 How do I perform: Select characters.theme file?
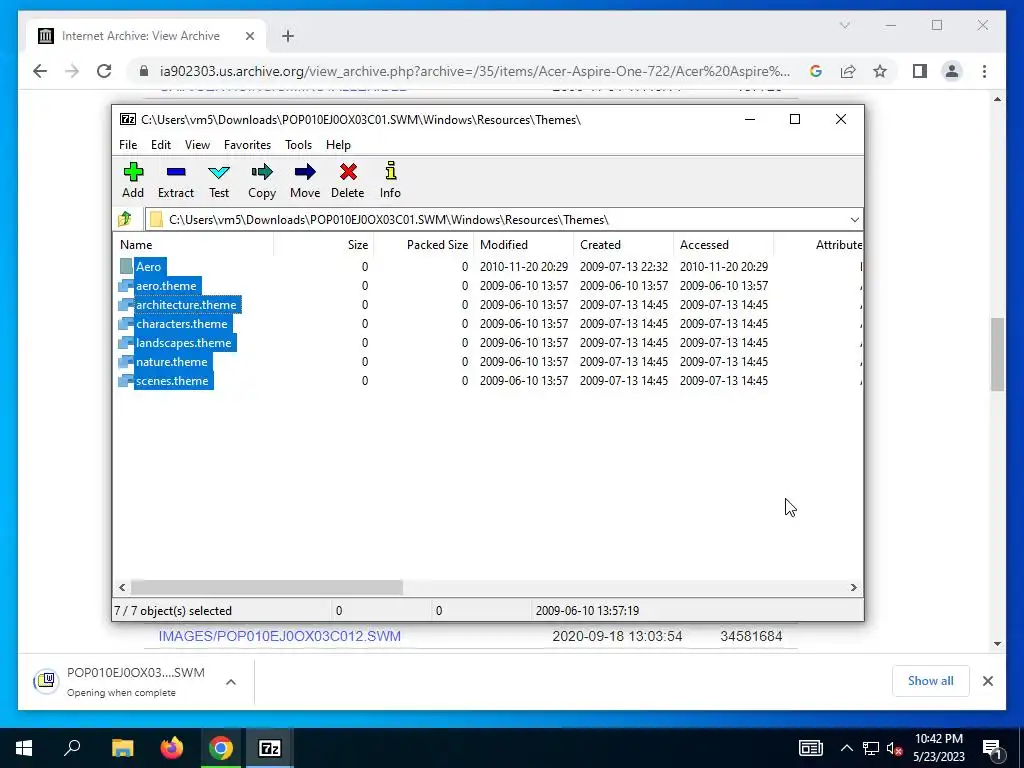(x=182, y=324)
